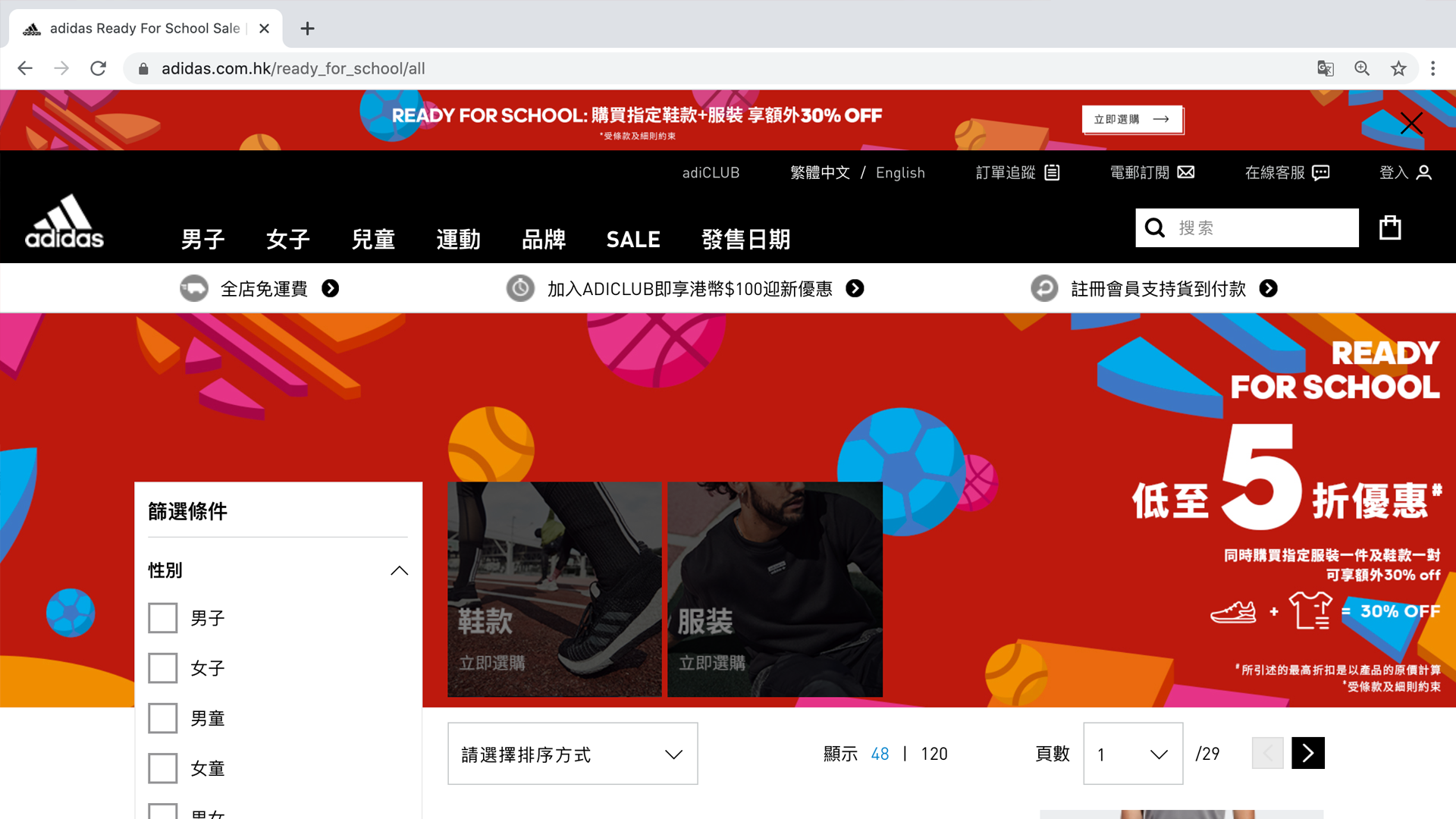1456x819 pixels.
Task: Open the adiCLUB link
Action: (x=711, y=173)
